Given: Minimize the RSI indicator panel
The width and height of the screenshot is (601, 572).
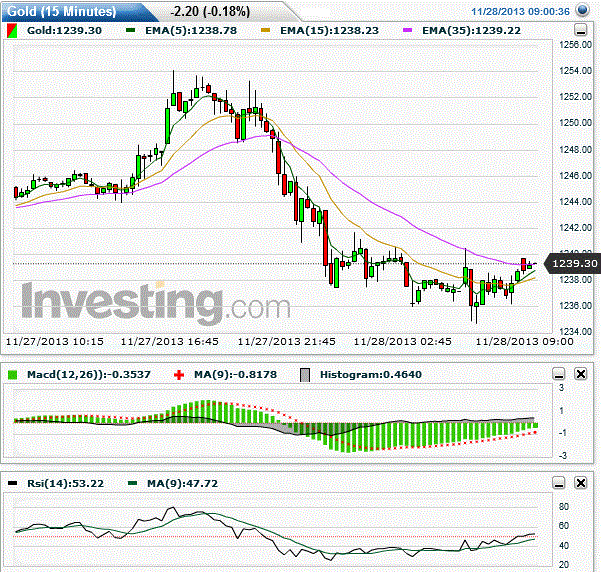Looking at the screenshot, I should (559, 483).
